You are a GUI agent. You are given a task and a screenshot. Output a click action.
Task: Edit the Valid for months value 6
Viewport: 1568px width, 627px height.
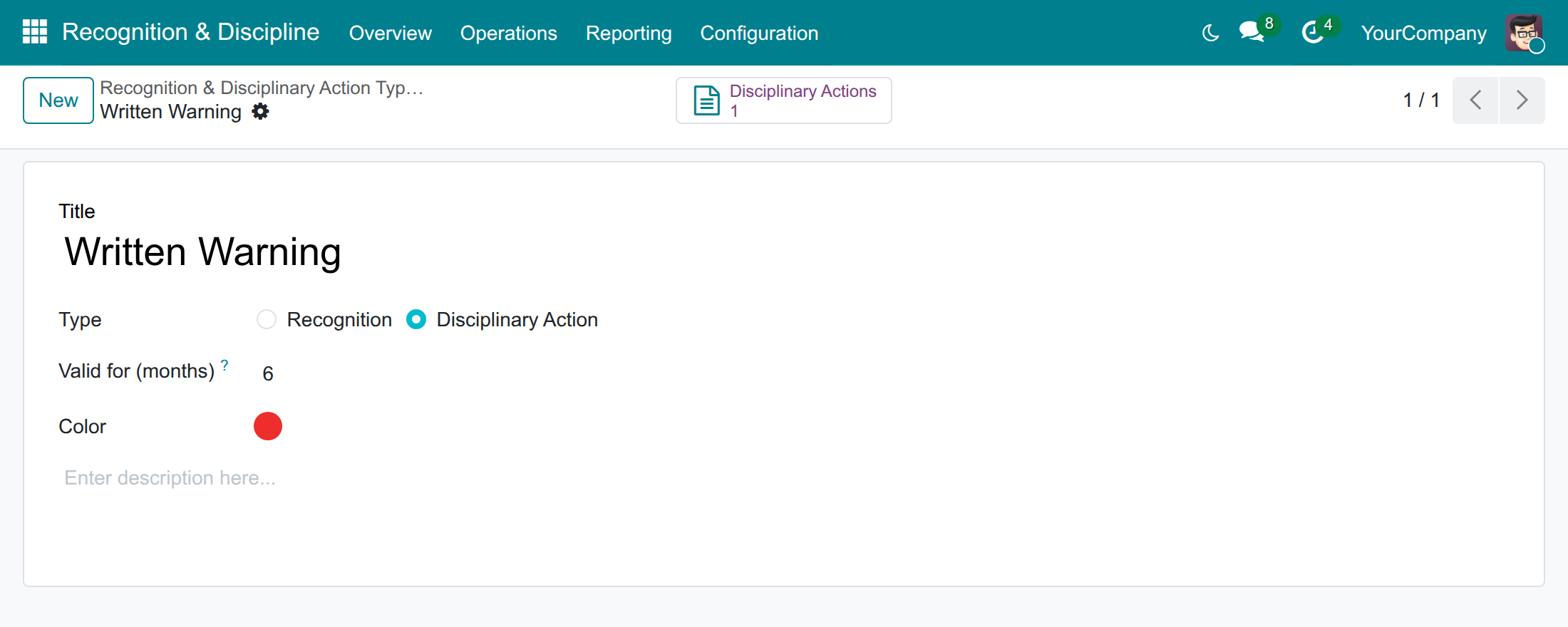[268, 373]
